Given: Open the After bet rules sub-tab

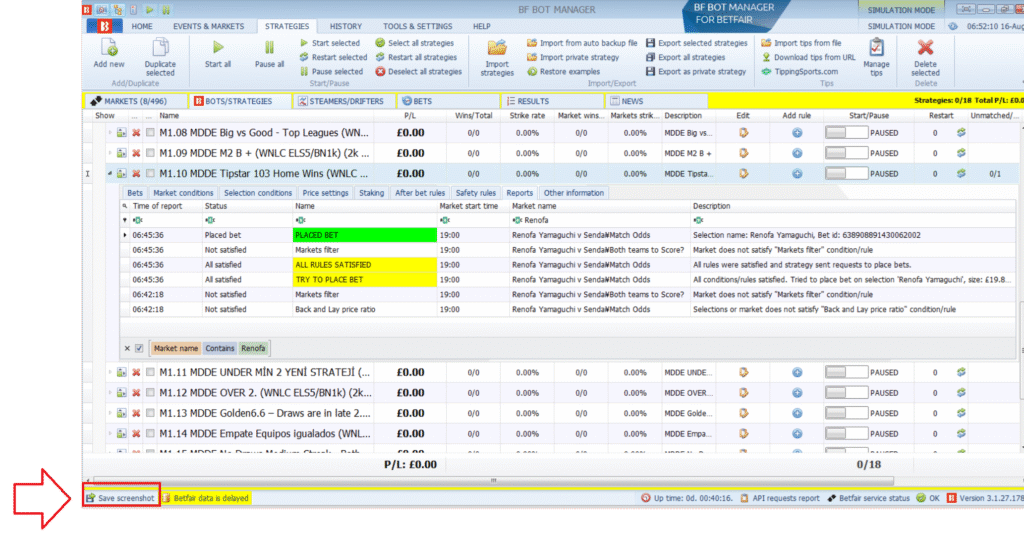Looking at the screenshot, I should point(420,193).
